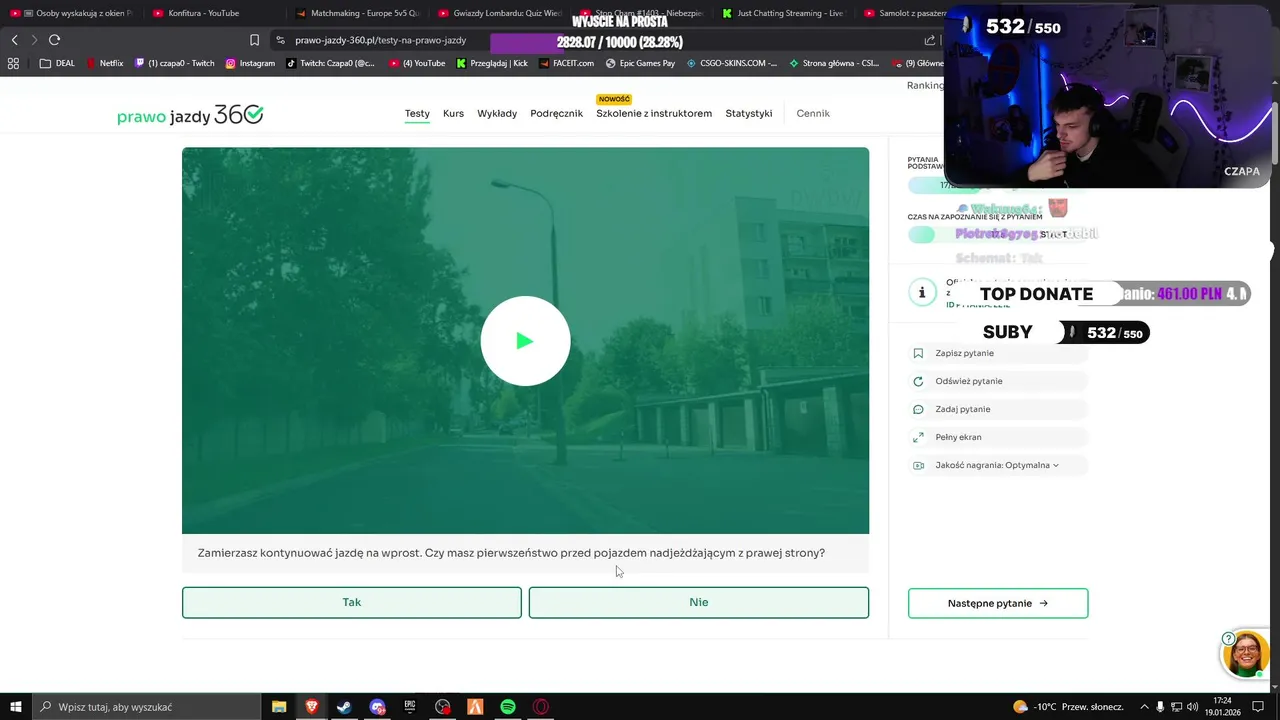This screenshot has height=720, width=1280.
Task: Open the czapa0 - Twitch bookmark
Action: tap(174, 63)
